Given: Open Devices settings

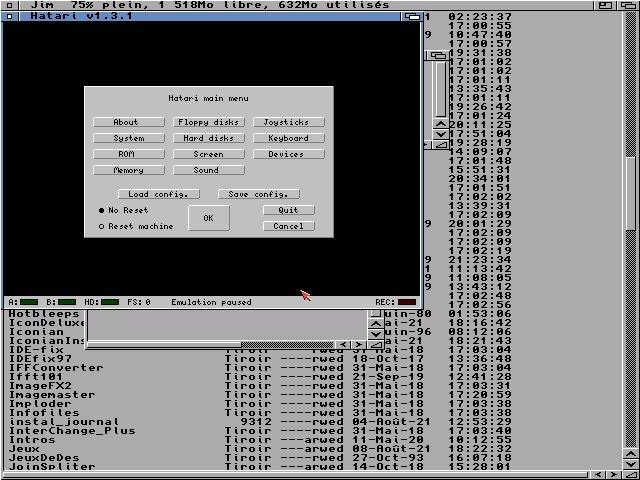Looking at the screenshot, I should tap(289, 154).
